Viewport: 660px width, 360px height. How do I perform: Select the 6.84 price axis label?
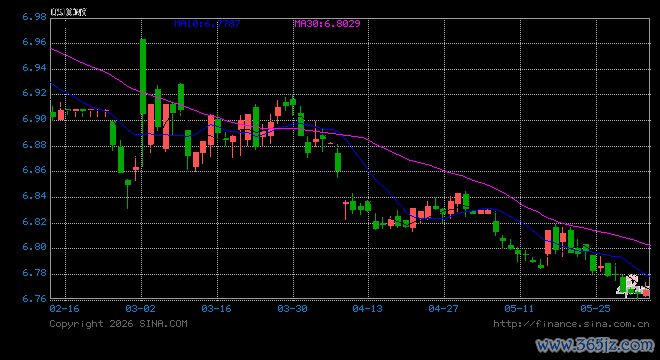pos(35,196)
